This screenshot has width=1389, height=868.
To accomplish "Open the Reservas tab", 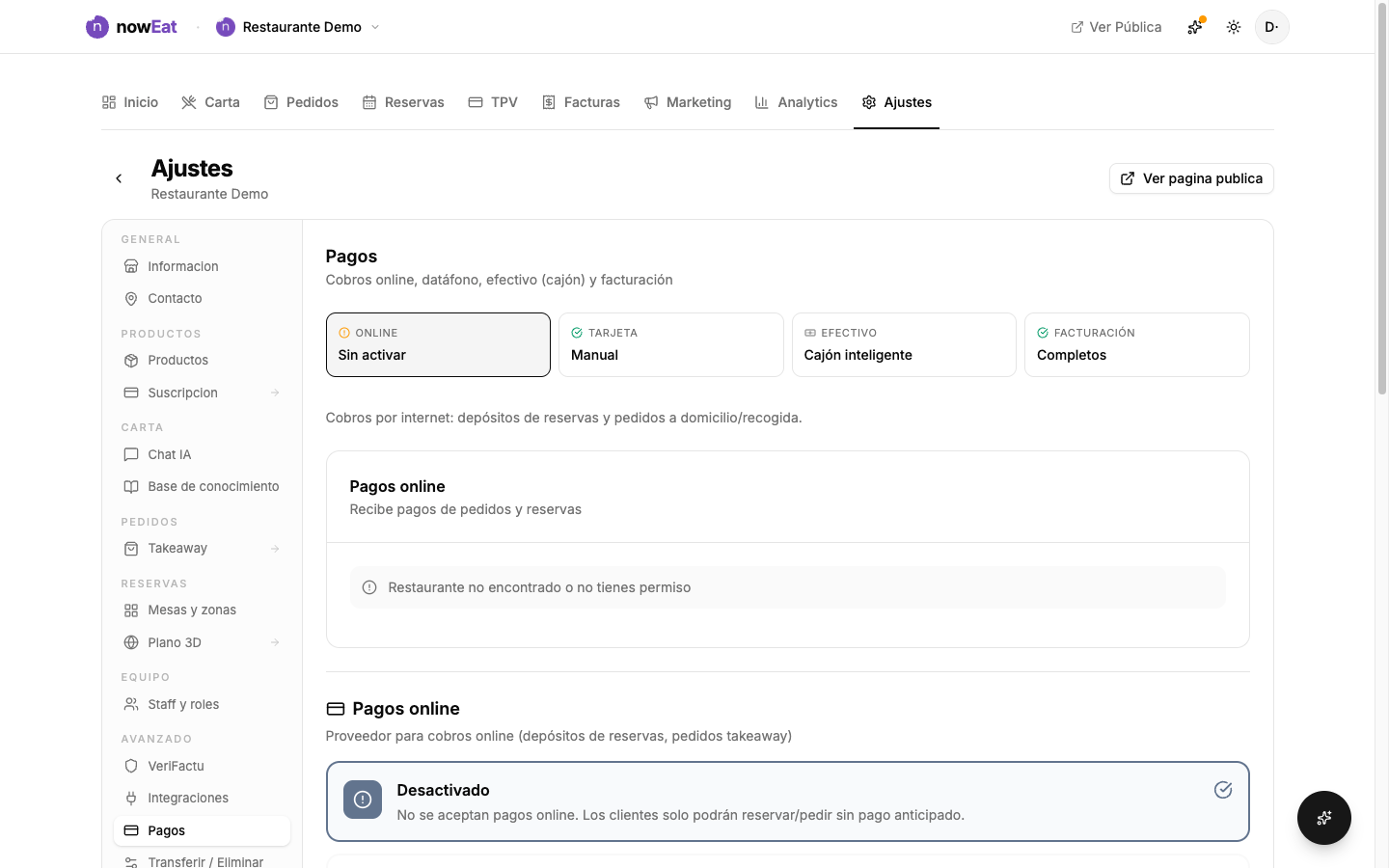I will point(403,102).
